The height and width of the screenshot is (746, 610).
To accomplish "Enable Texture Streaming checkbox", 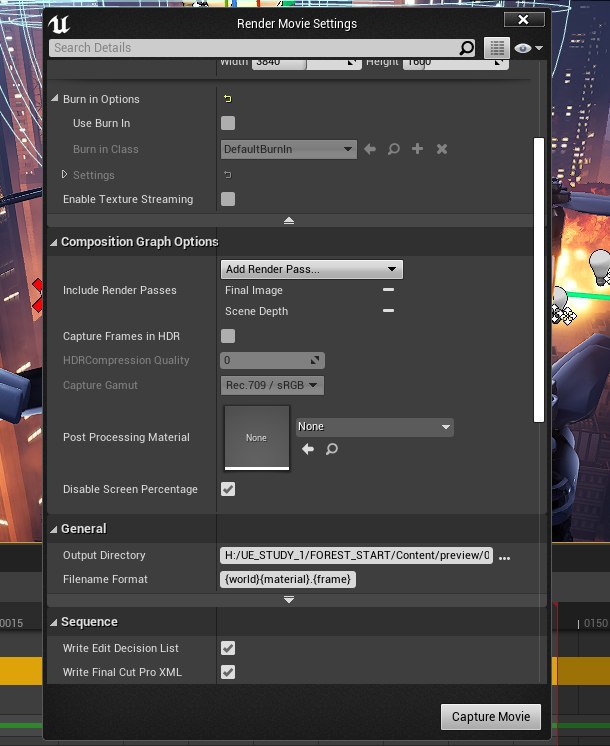I will click(x=228, y=199).
